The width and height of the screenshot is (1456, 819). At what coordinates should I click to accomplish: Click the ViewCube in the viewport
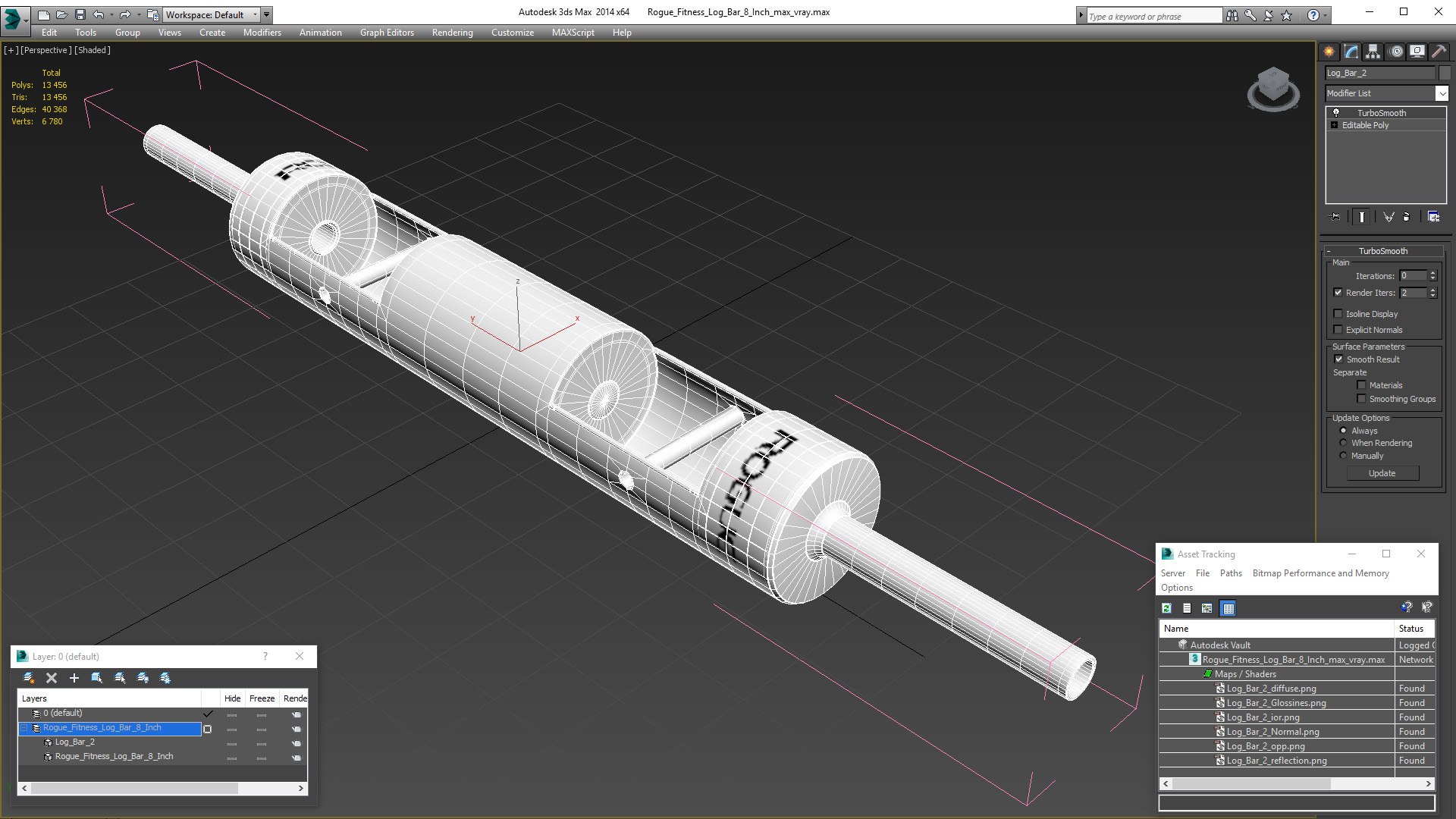(1273, 89)
